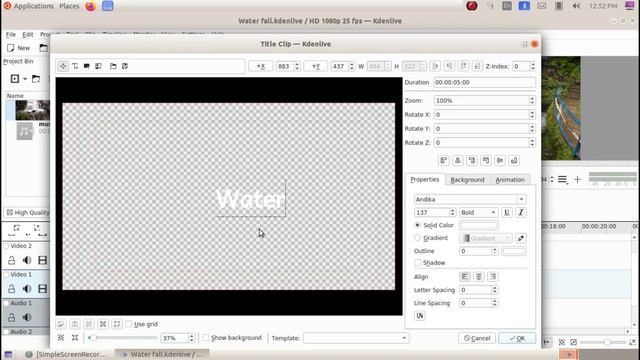The height and width of the screenshot is (360, 640).
Task: Click the solid color swatch for text
Action: click(479, 225)
